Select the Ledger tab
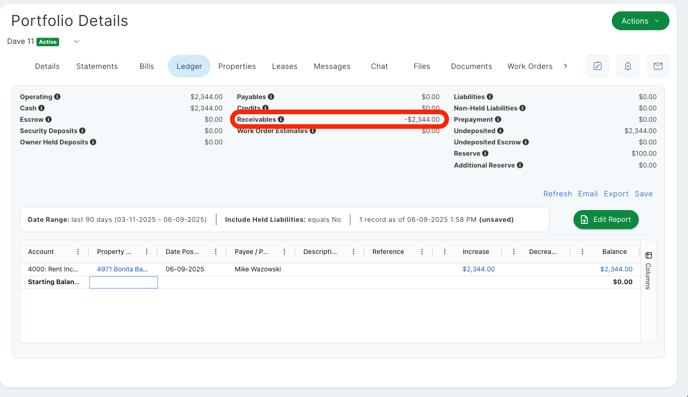 tap(189, 66)
